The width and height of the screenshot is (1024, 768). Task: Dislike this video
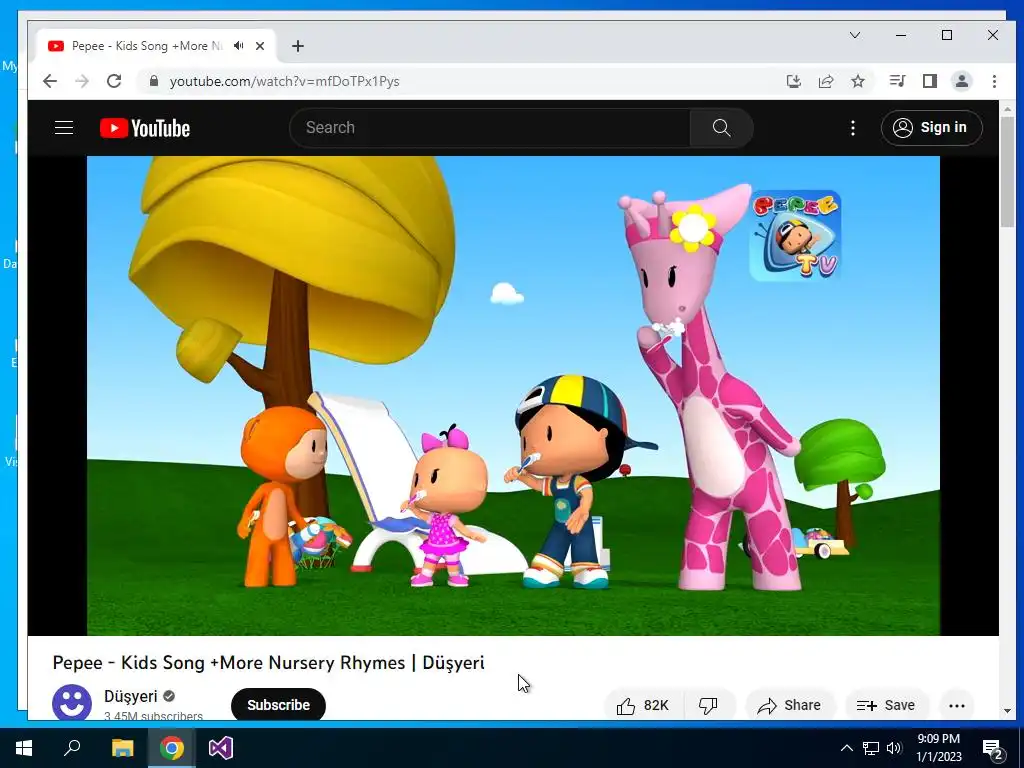coord(708,705)
